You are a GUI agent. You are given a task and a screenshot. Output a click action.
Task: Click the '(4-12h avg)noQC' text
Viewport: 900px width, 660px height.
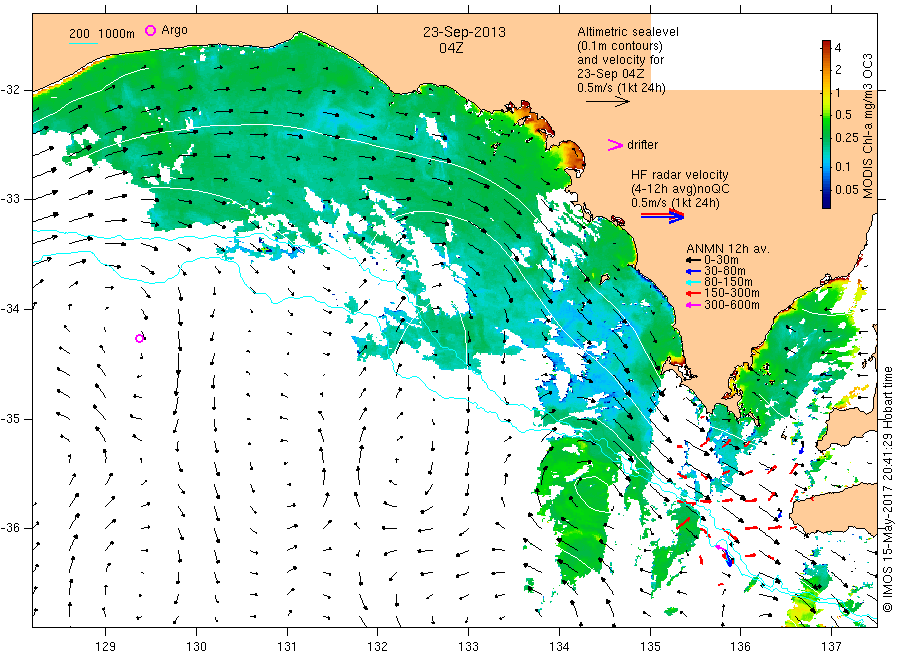tap(681, 189)
